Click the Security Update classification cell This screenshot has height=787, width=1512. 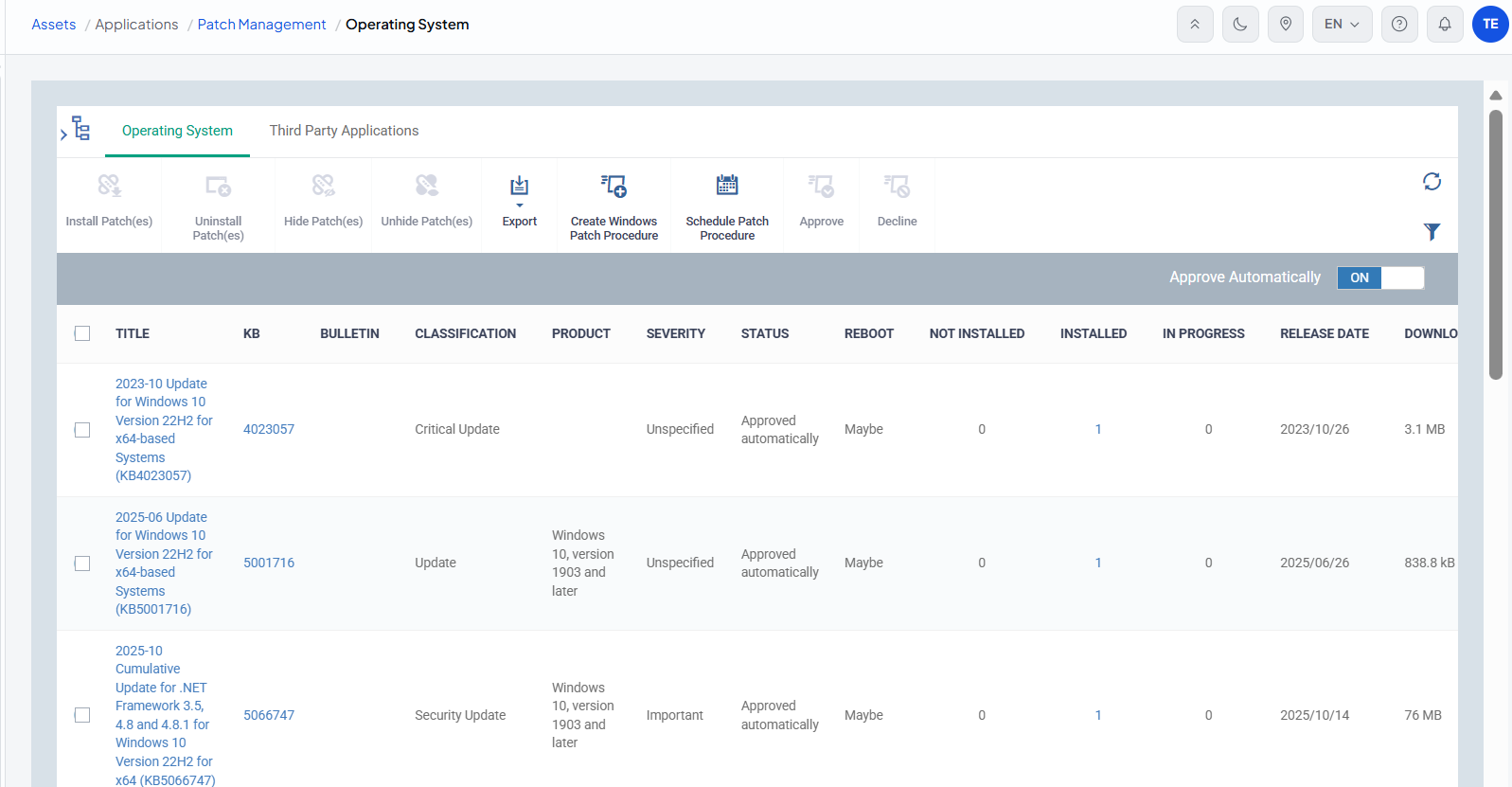point(460,715)
